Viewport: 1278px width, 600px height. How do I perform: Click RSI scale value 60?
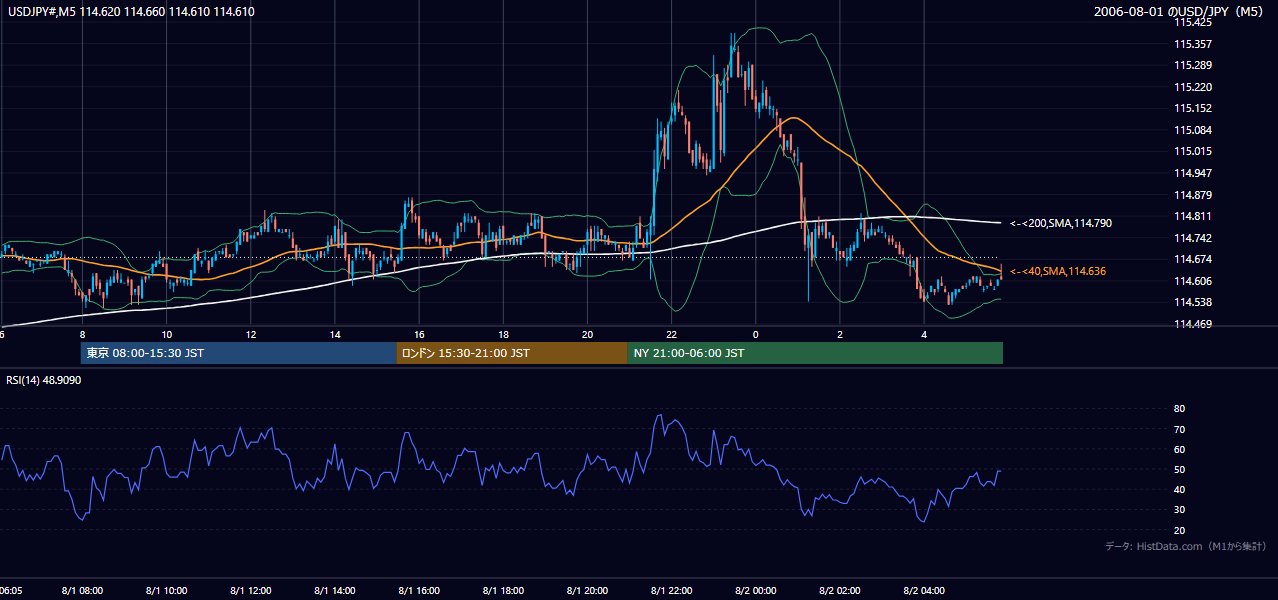click(1179, 449)
